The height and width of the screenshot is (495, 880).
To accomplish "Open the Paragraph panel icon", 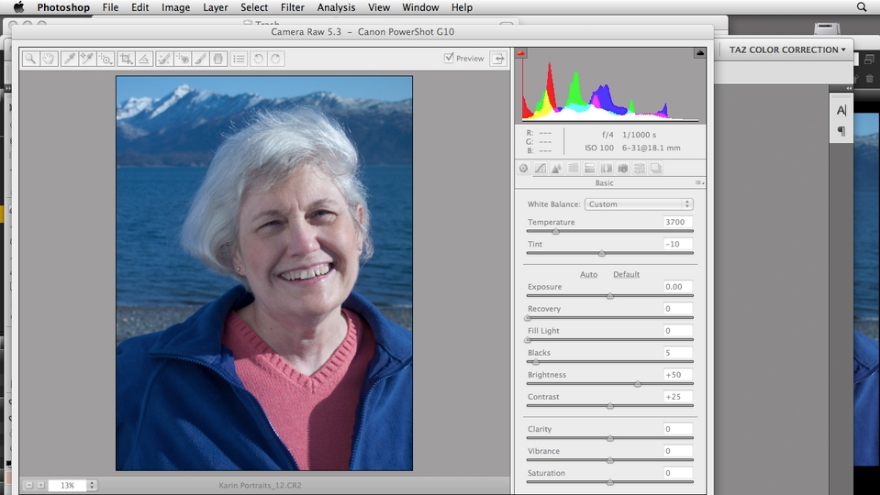I will click(x=841, y=131).
